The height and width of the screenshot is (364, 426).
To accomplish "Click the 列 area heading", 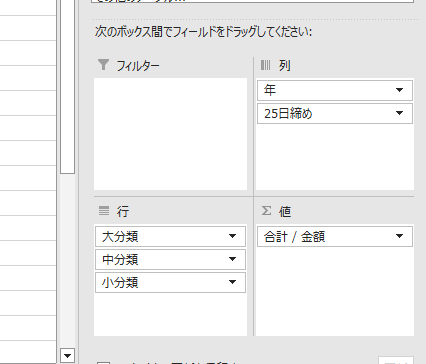I will (x=285, y=66).
